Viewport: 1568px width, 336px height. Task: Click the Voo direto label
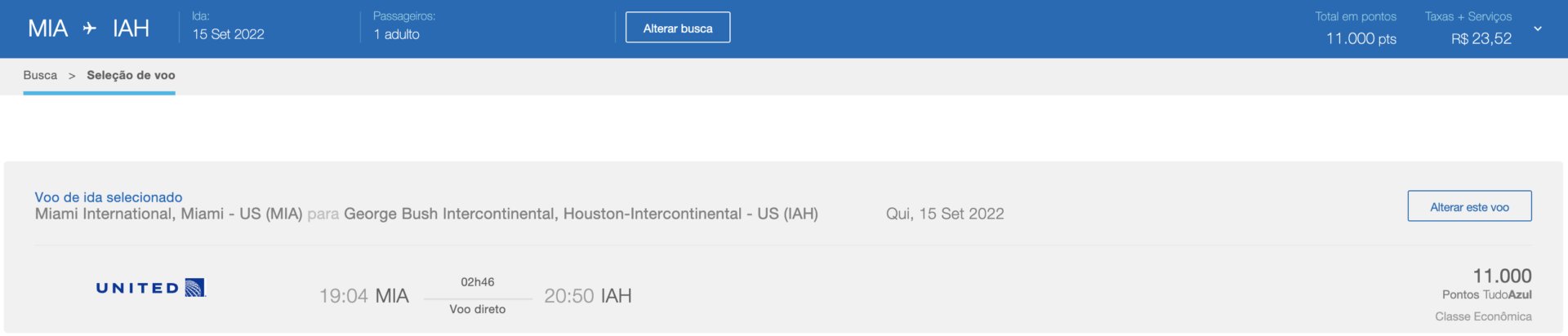(478, 309)
